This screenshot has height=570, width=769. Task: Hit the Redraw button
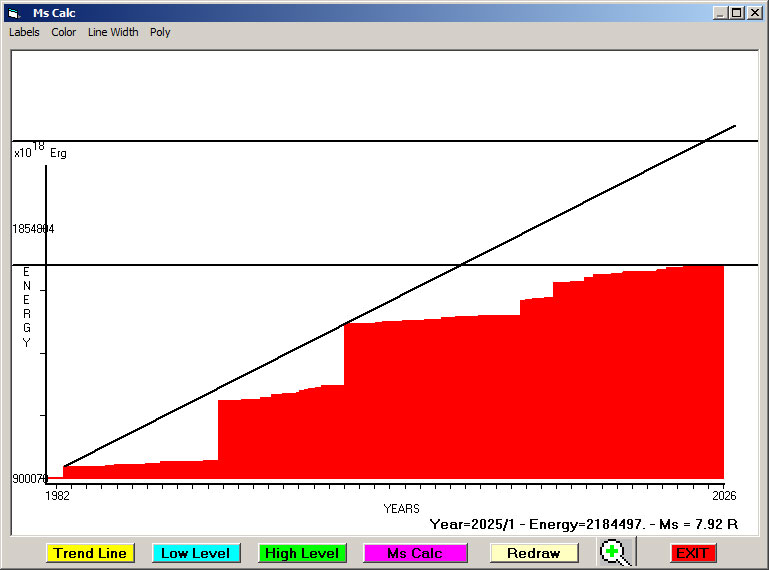coord(534,553)
